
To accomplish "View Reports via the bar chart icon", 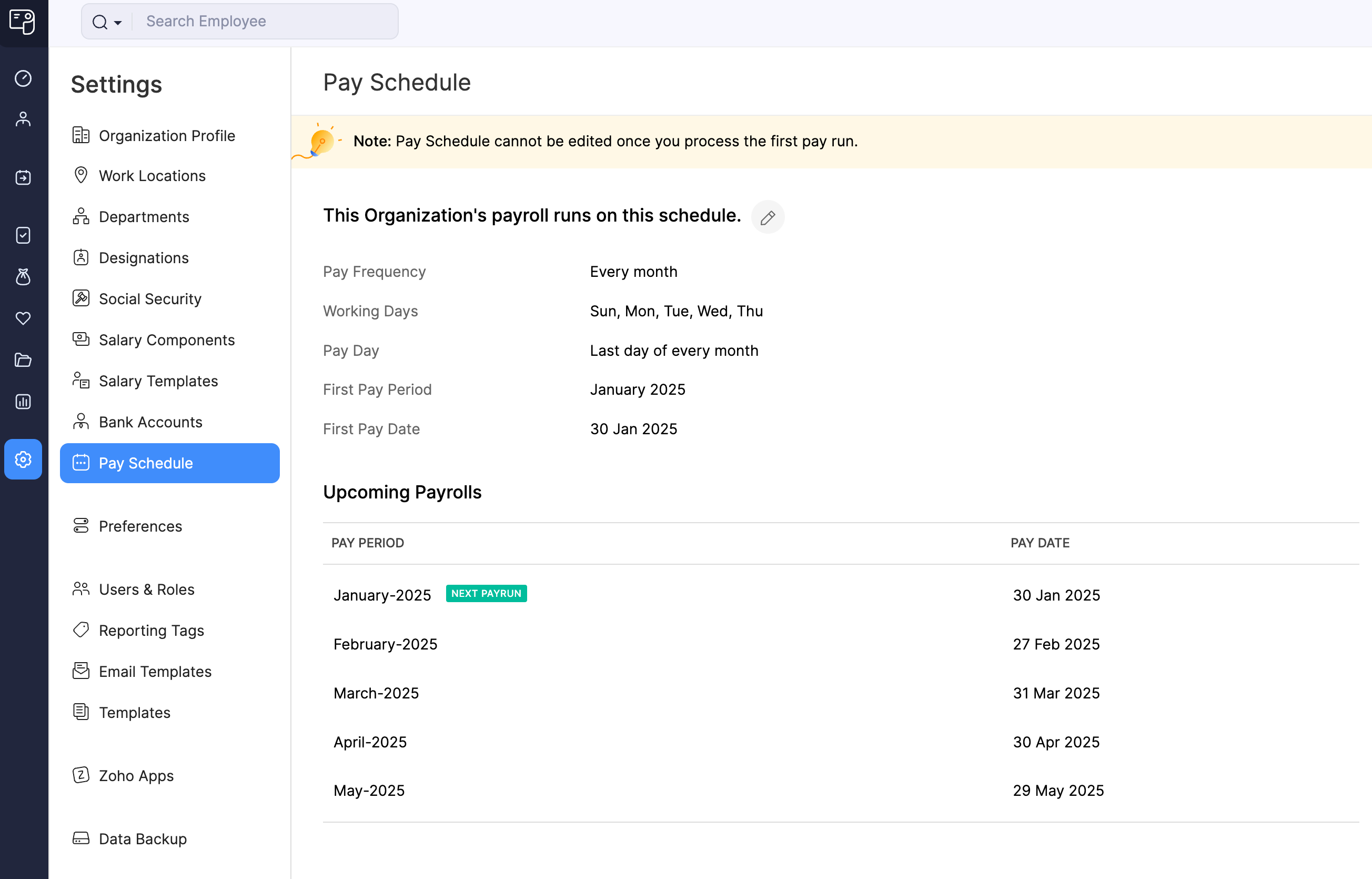I will (23, 401).
